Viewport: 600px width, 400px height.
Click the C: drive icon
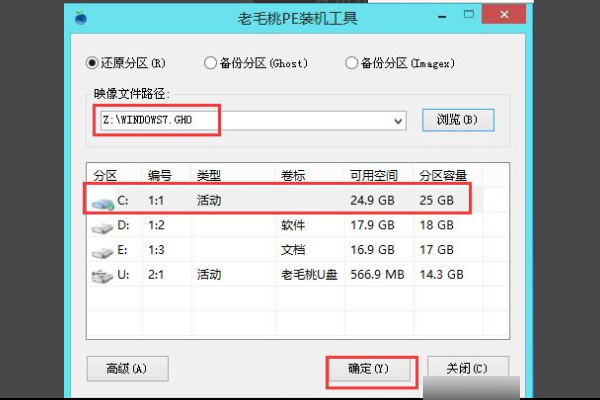click(103, 203)
